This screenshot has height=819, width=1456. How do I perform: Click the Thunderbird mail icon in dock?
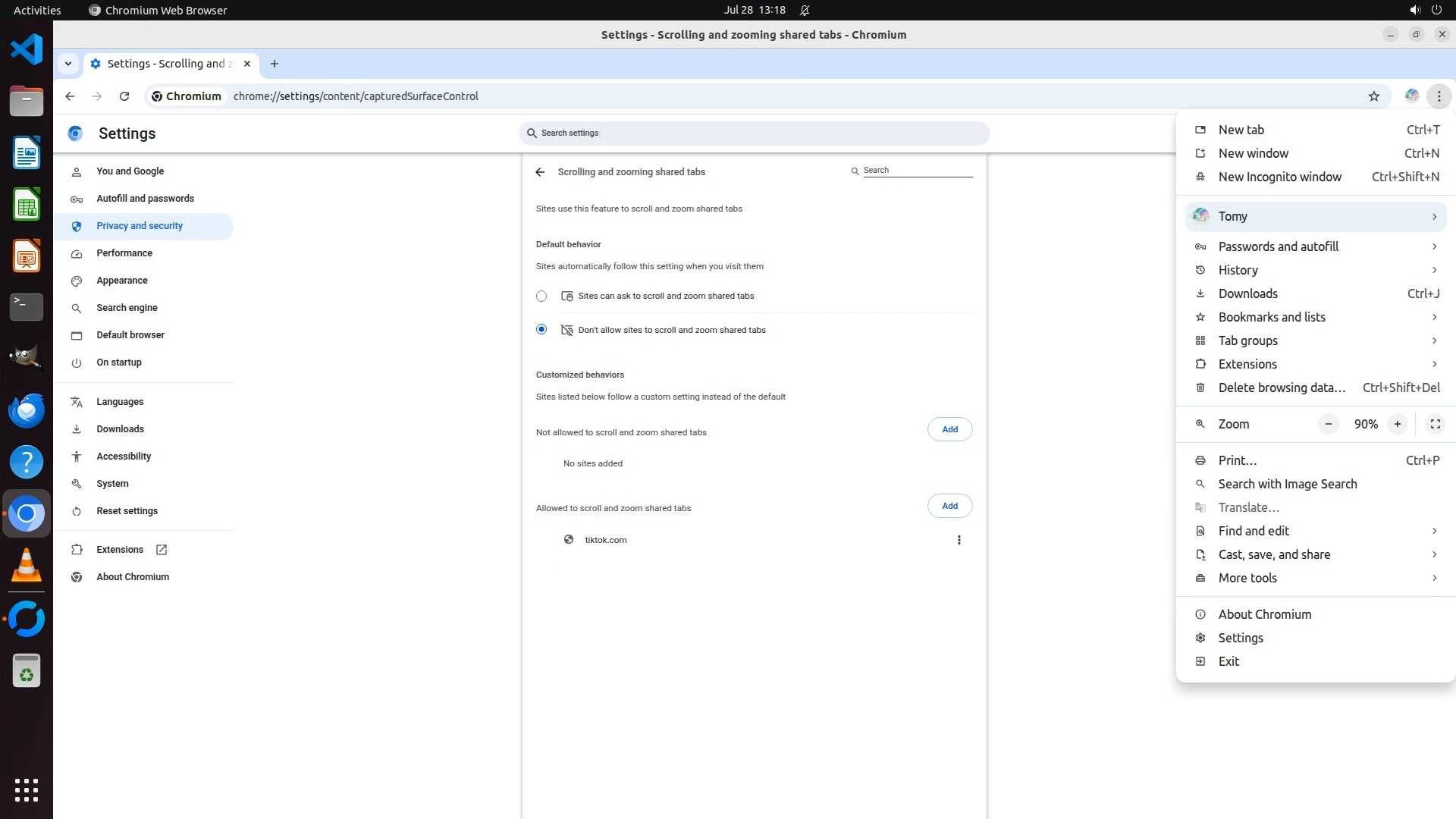click(x=27, y=410)
